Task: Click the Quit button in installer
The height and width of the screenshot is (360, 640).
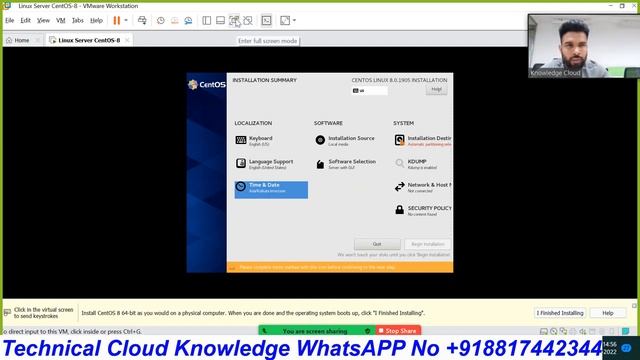Action: click(377, 244)
